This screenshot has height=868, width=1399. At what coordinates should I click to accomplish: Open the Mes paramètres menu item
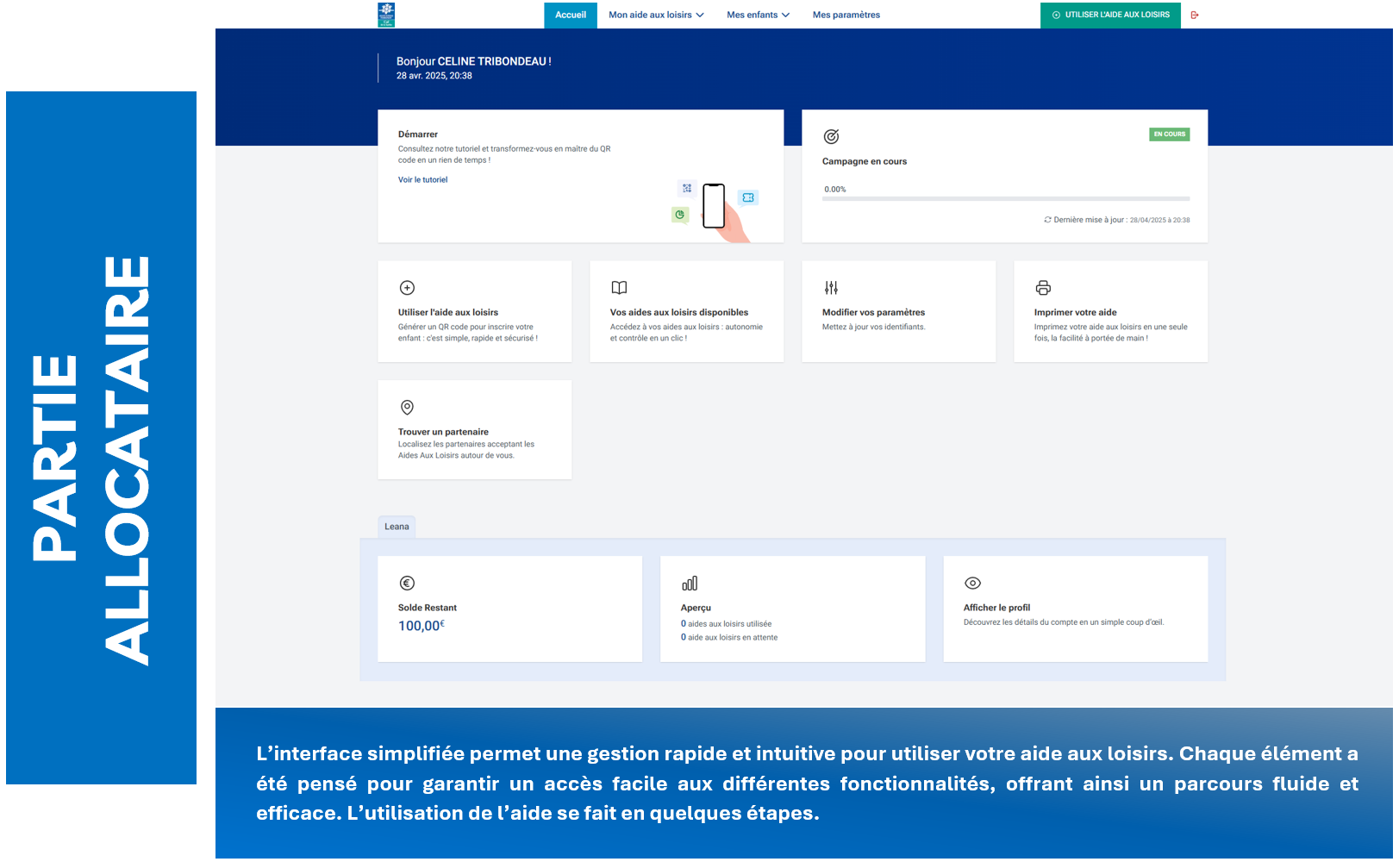(846, 15)
